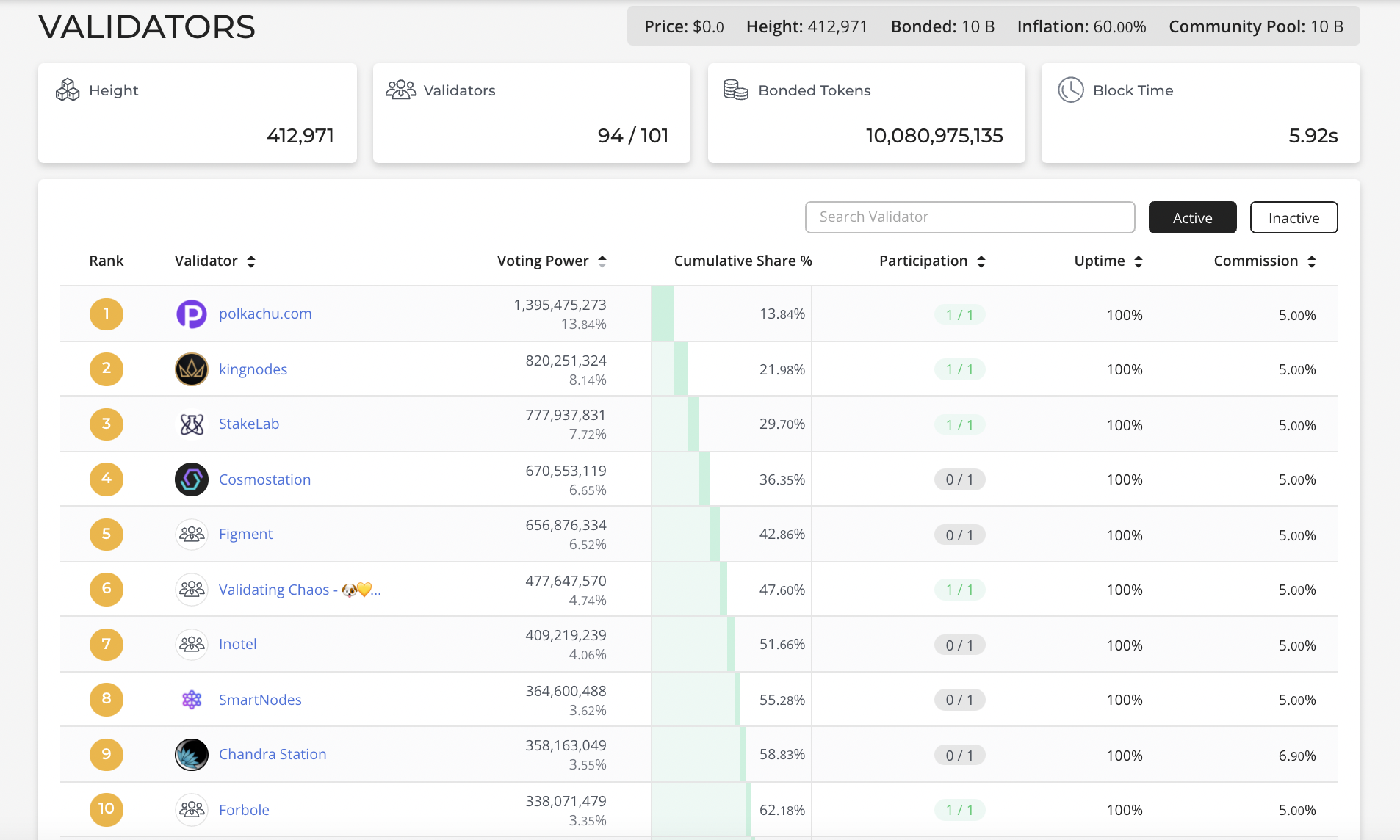Sort by Validator column arrows

[x=251, y=261]
